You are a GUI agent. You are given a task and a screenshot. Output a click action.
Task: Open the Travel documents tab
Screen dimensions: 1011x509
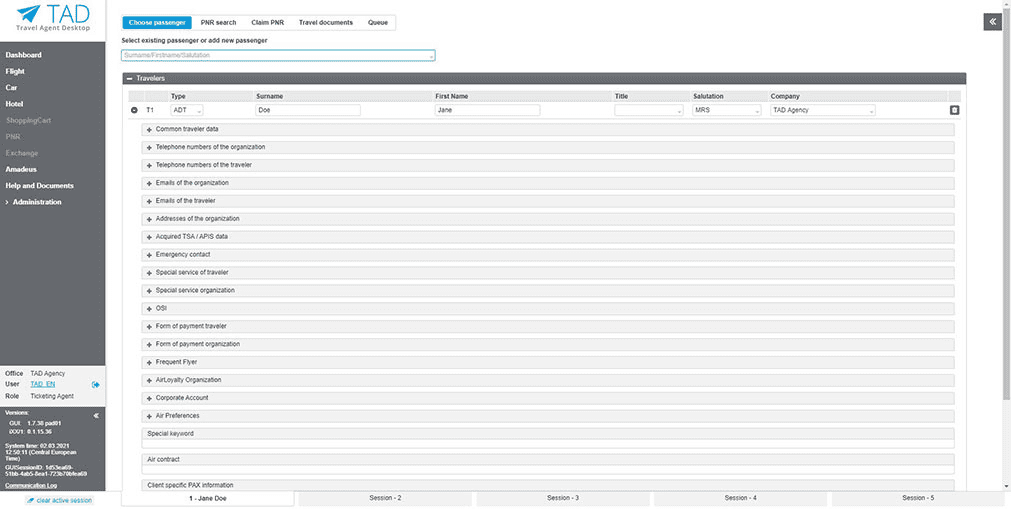pos(325,22)
